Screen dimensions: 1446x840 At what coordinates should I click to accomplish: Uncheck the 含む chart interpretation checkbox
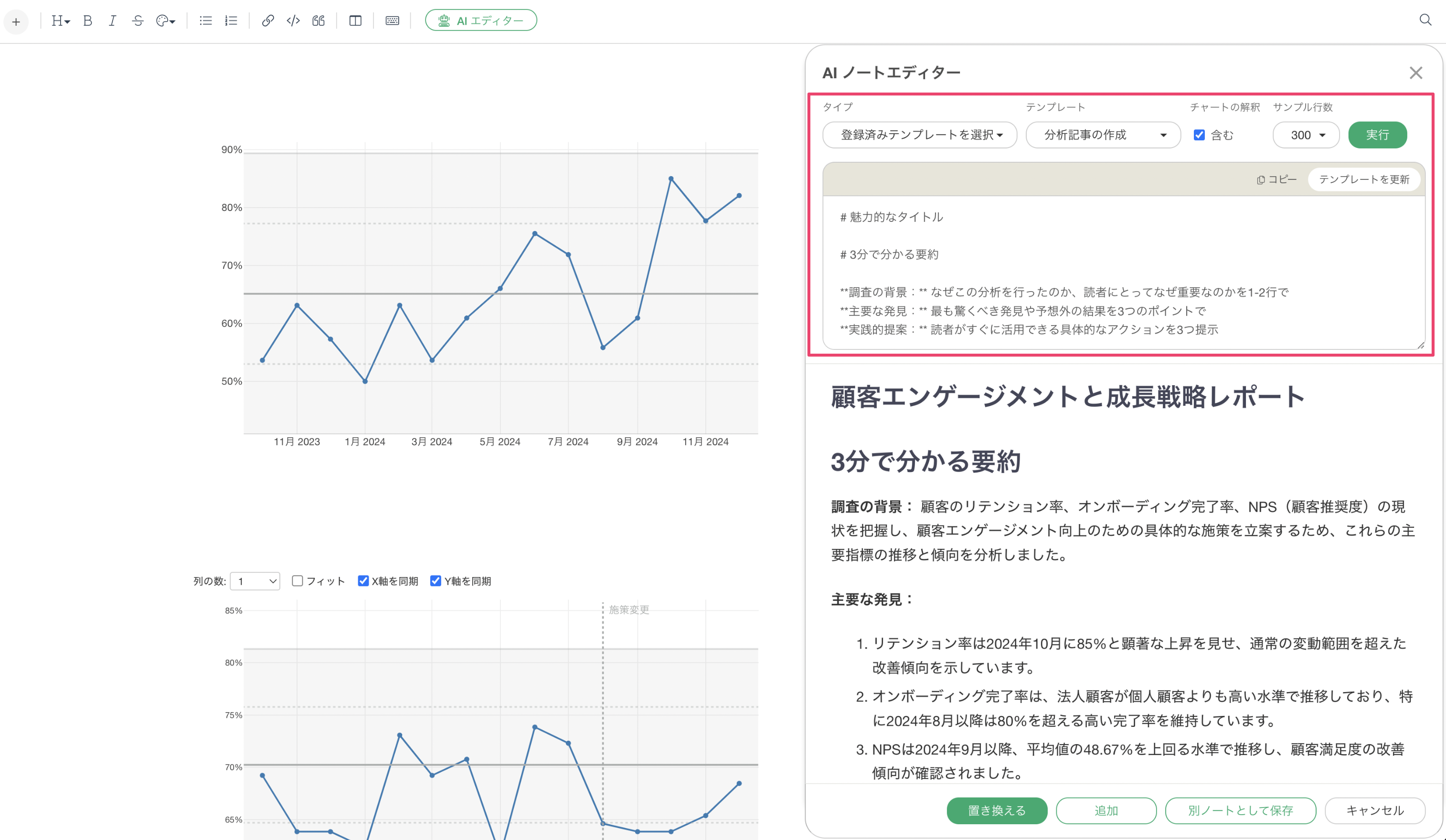tap(1199, 135)
